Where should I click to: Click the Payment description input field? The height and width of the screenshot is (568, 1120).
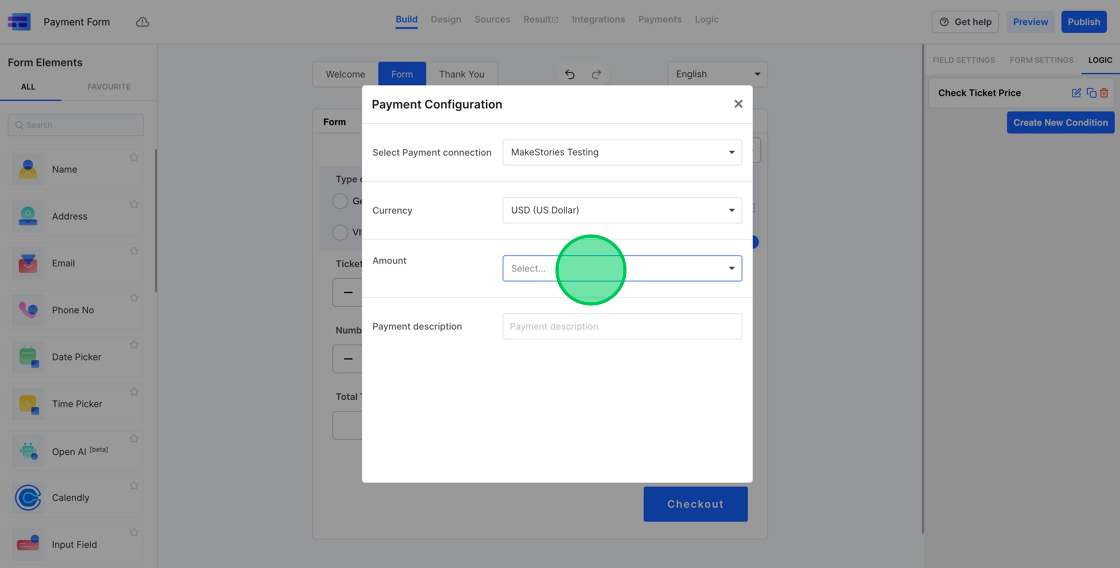coord(622,327)
